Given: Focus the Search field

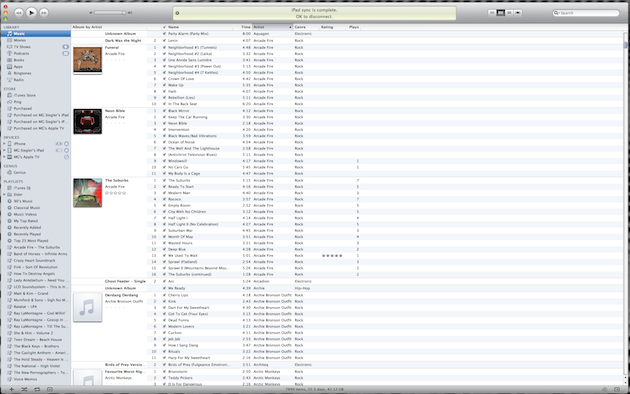Looking at the screenshot, I should tap(586, 13).
